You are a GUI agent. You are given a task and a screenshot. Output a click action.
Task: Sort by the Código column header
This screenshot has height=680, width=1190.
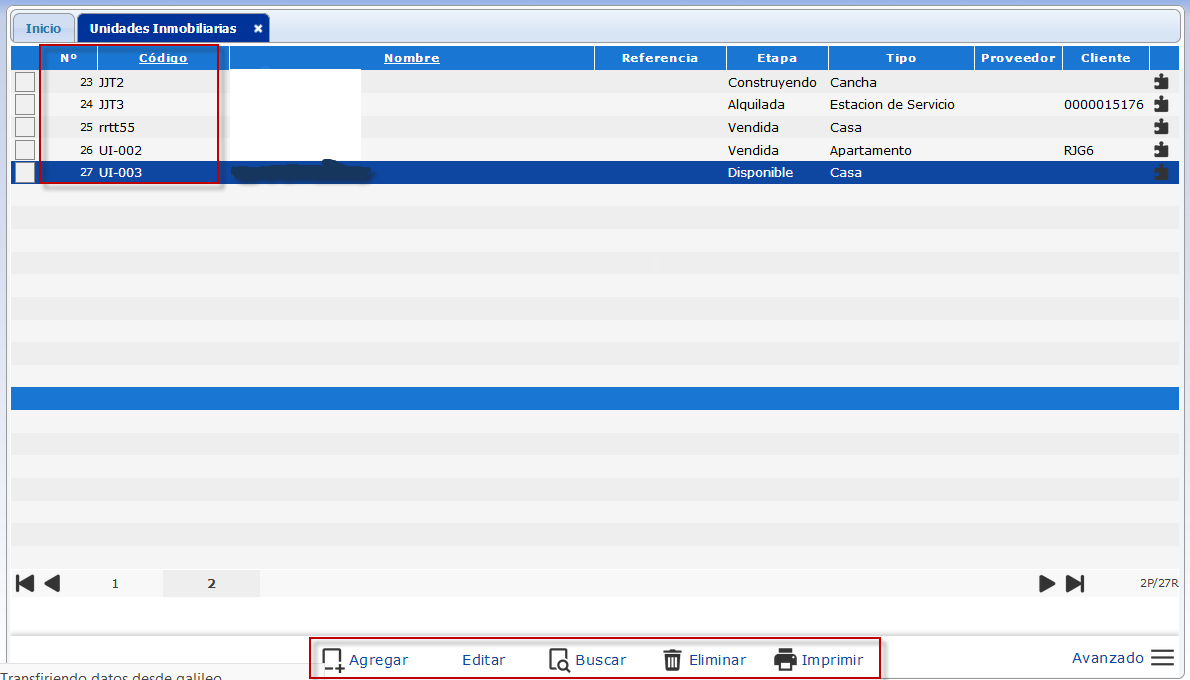(x=163, y=58)
